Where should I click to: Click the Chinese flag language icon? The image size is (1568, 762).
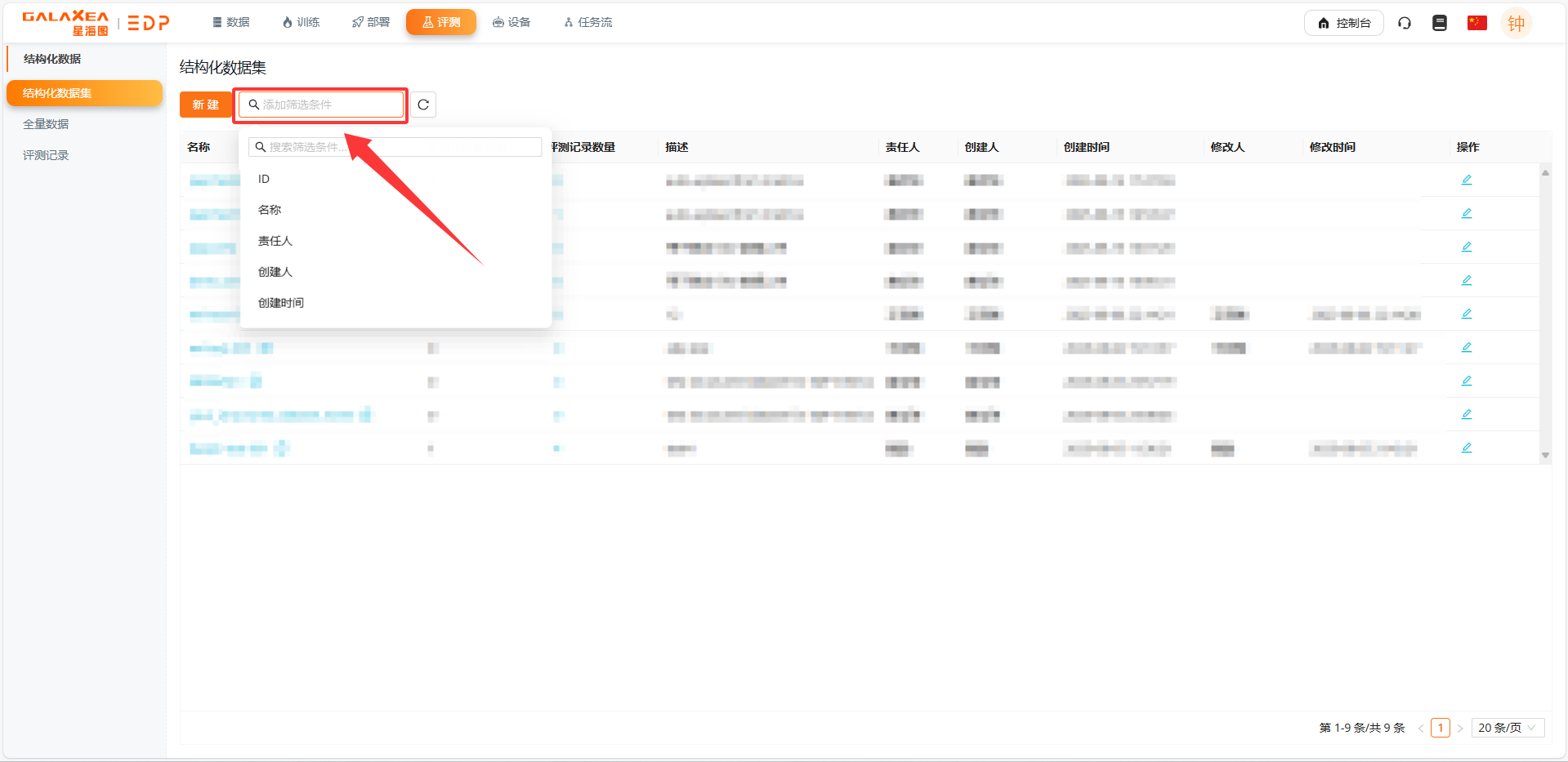[1476, 23]
